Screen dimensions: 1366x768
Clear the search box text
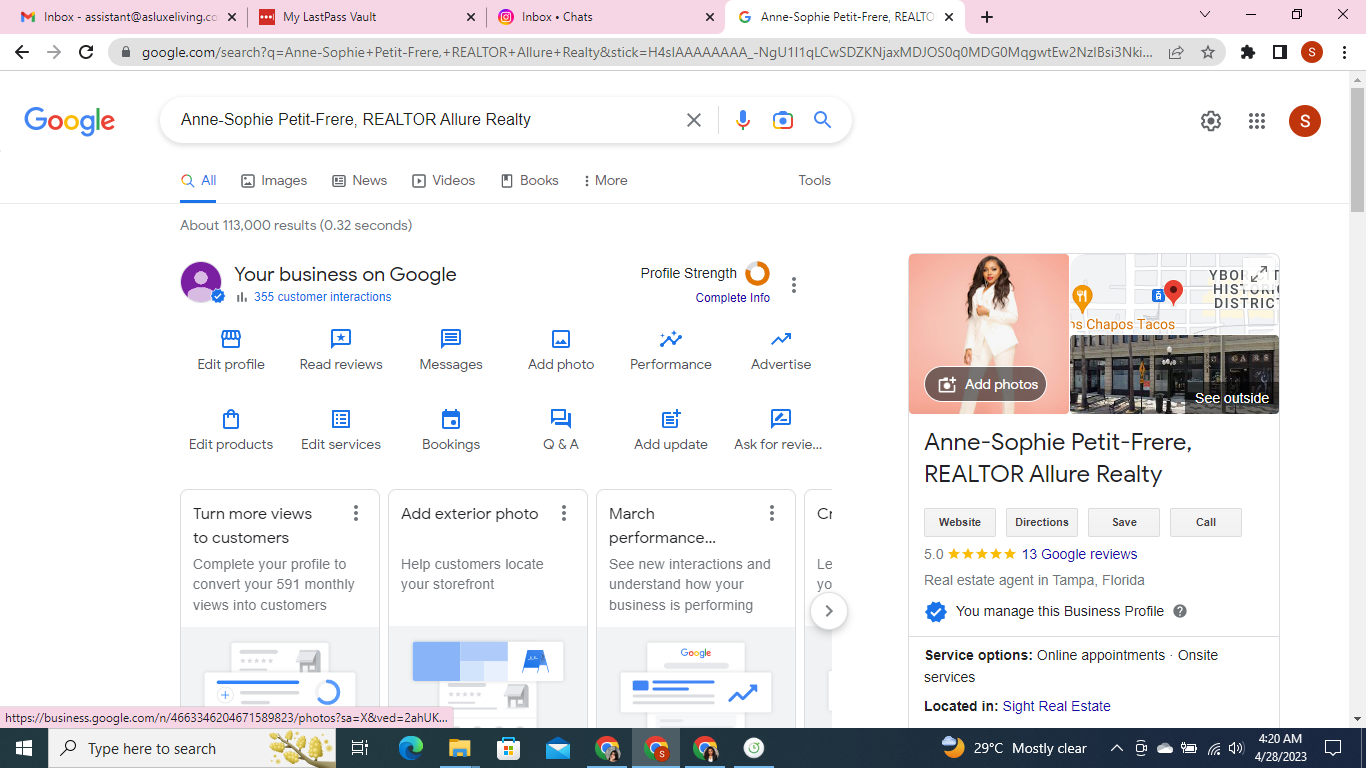click(x=694, y=120)
